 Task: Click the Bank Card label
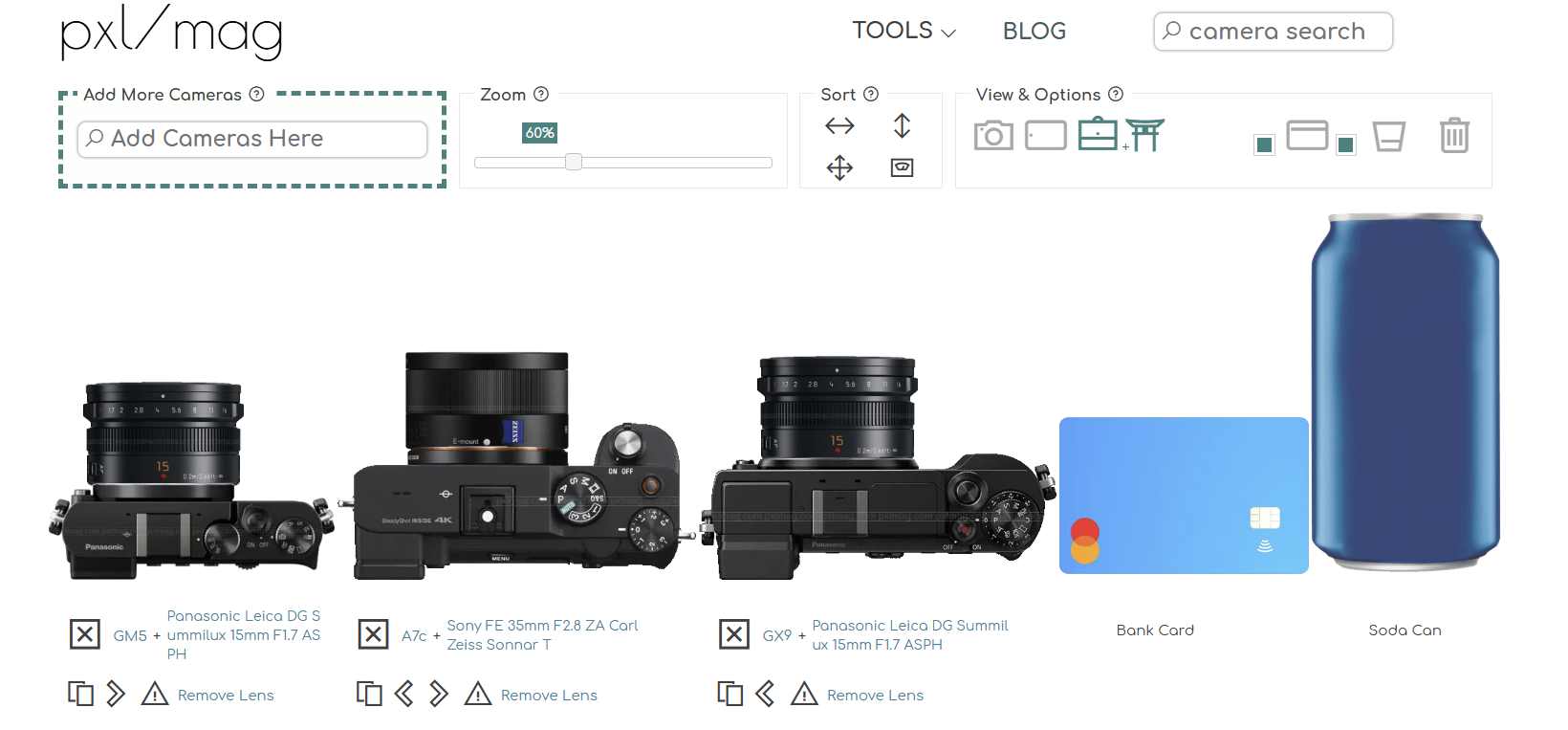1155,630
